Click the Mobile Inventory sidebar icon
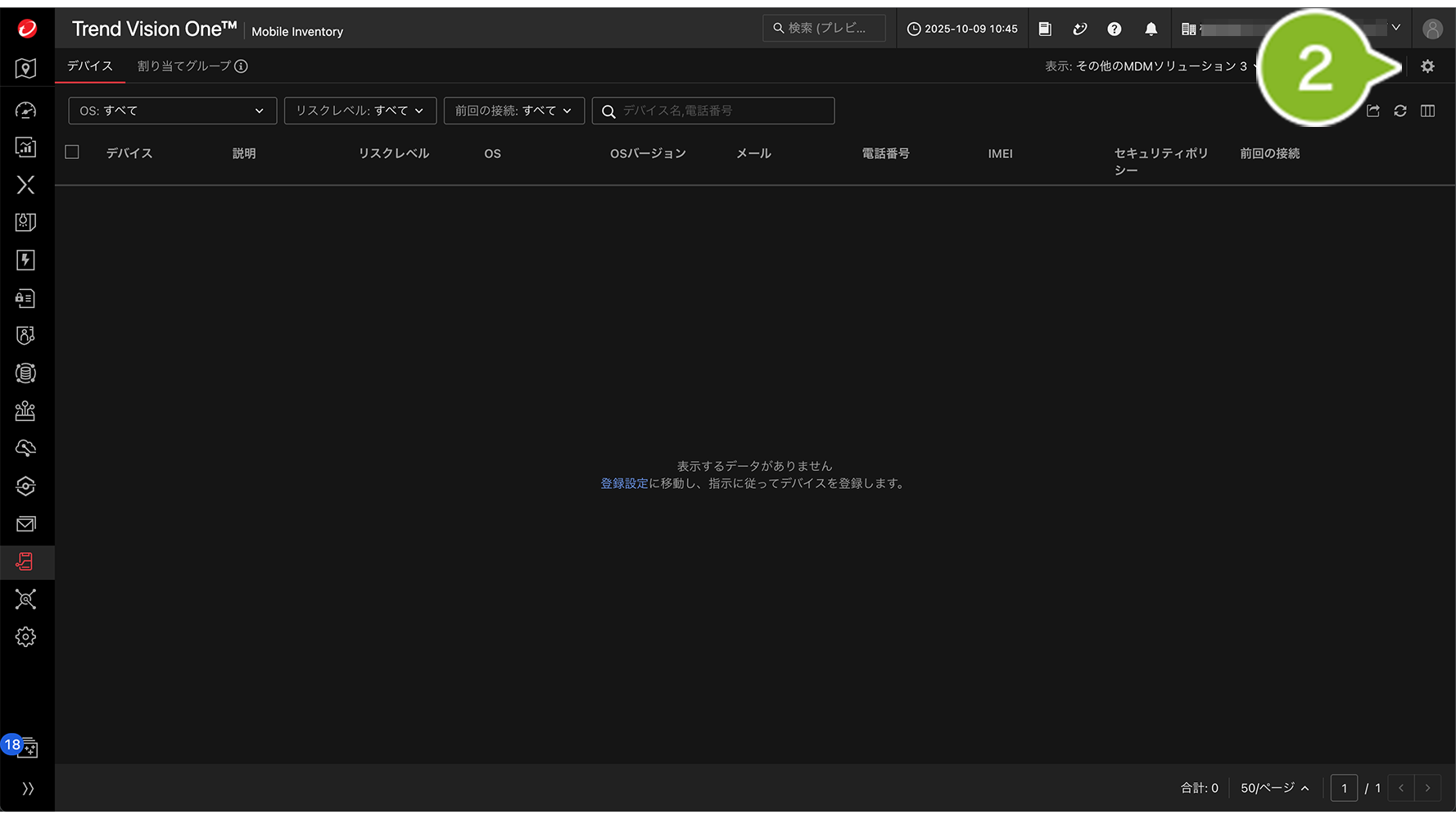1456x819 pixels. [x=25, y=562]
